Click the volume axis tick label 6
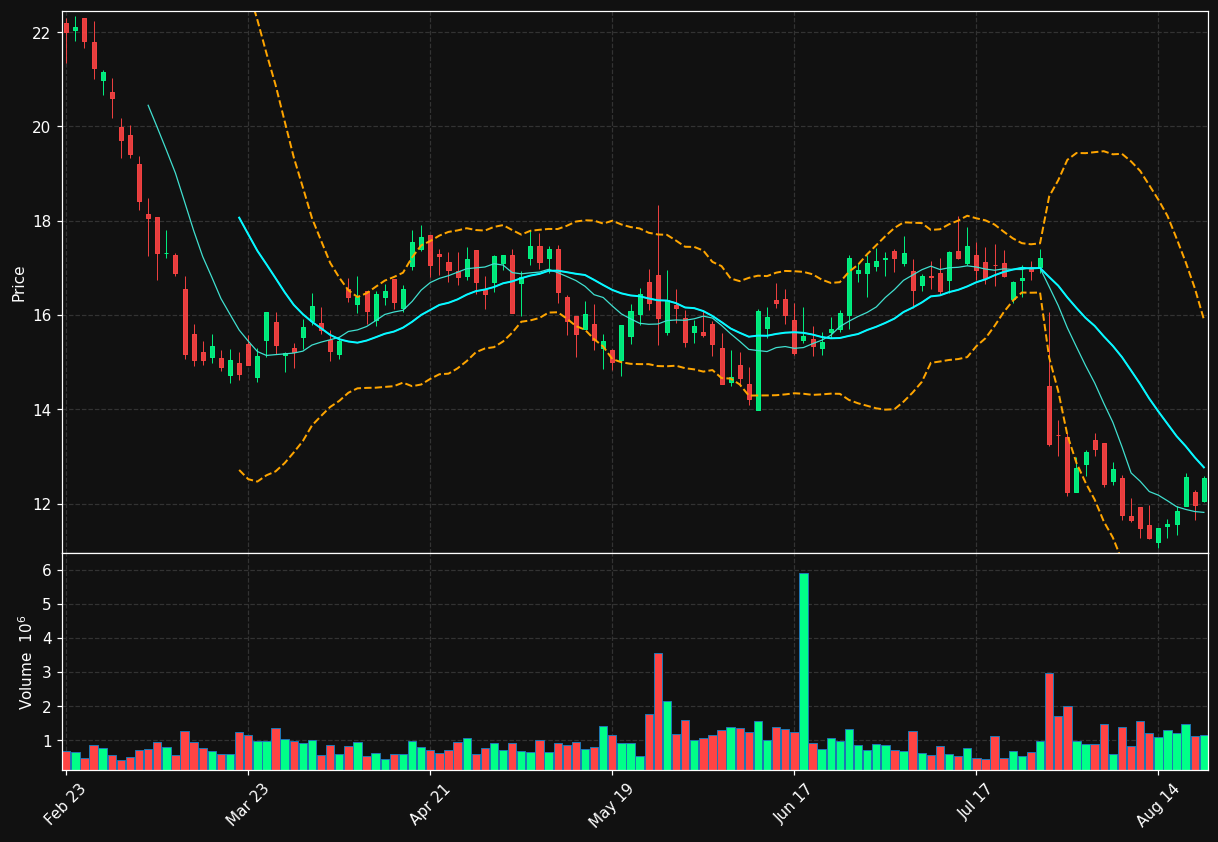The height and width of the screenshot is (842, 1218). (x=46, y=570)
